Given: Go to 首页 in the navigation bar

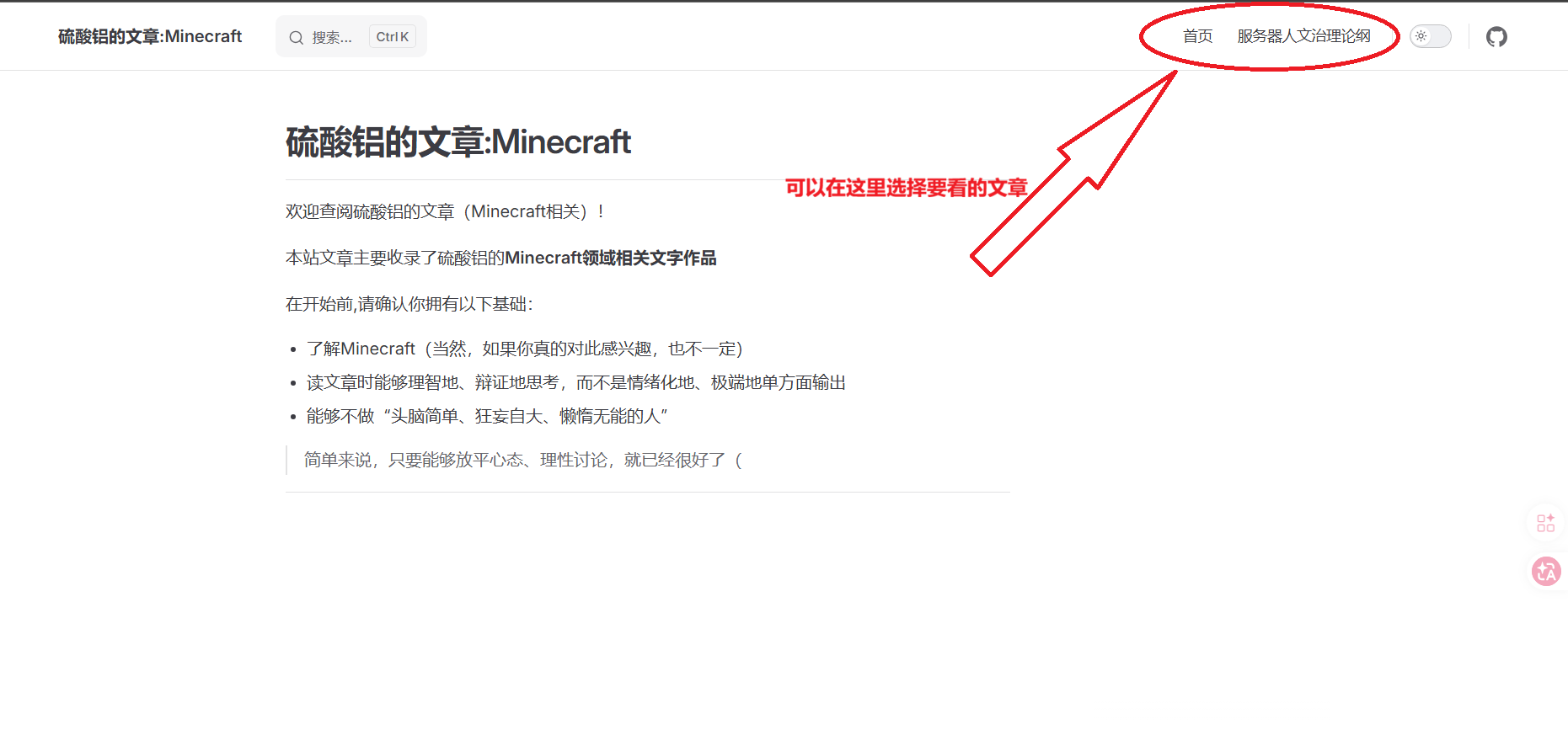Looking at the screenshot, I should click(1197, 36).
